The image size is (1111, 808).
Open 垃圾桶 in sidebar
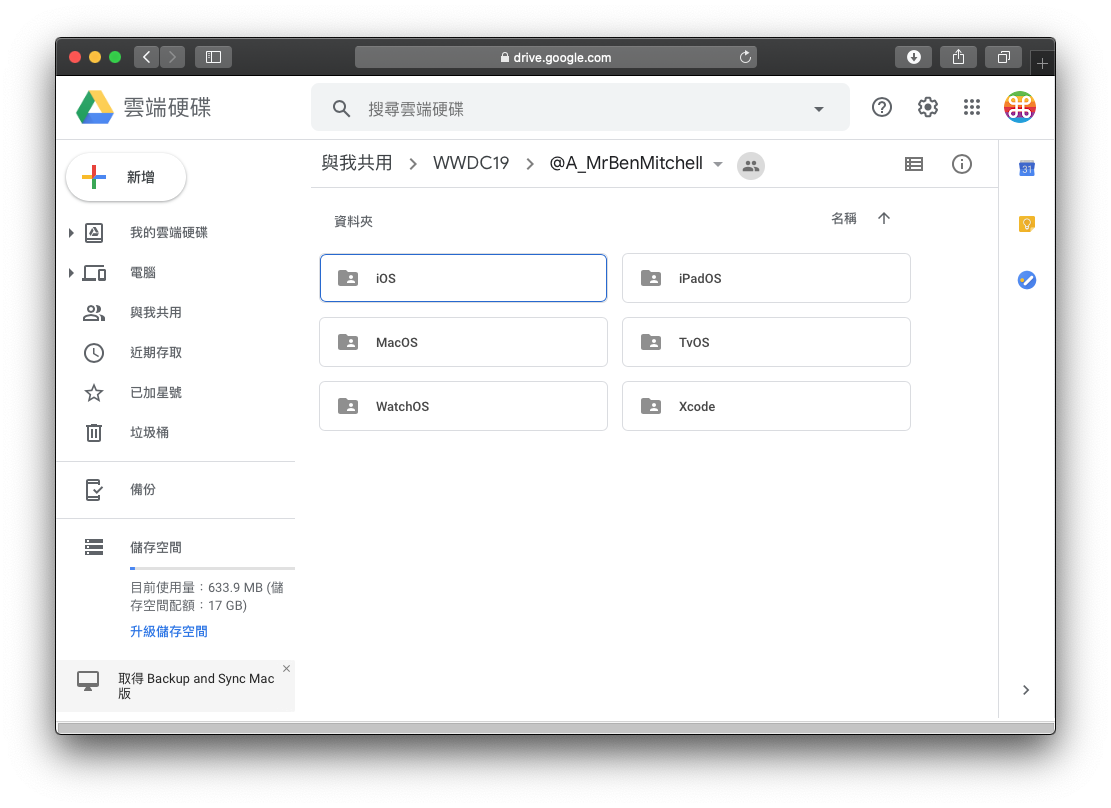pyautogui.click(x=150, y=432)
